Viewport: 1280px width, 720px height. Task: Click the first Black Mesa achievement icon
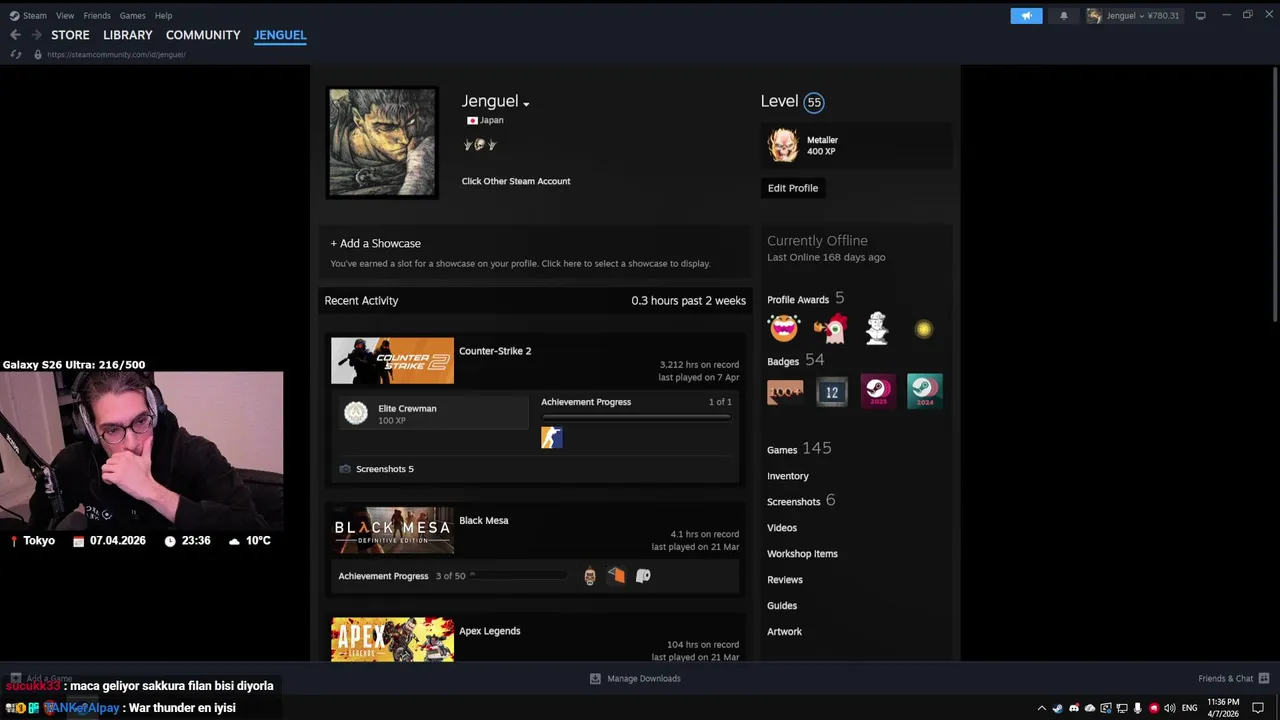[590, 576]
